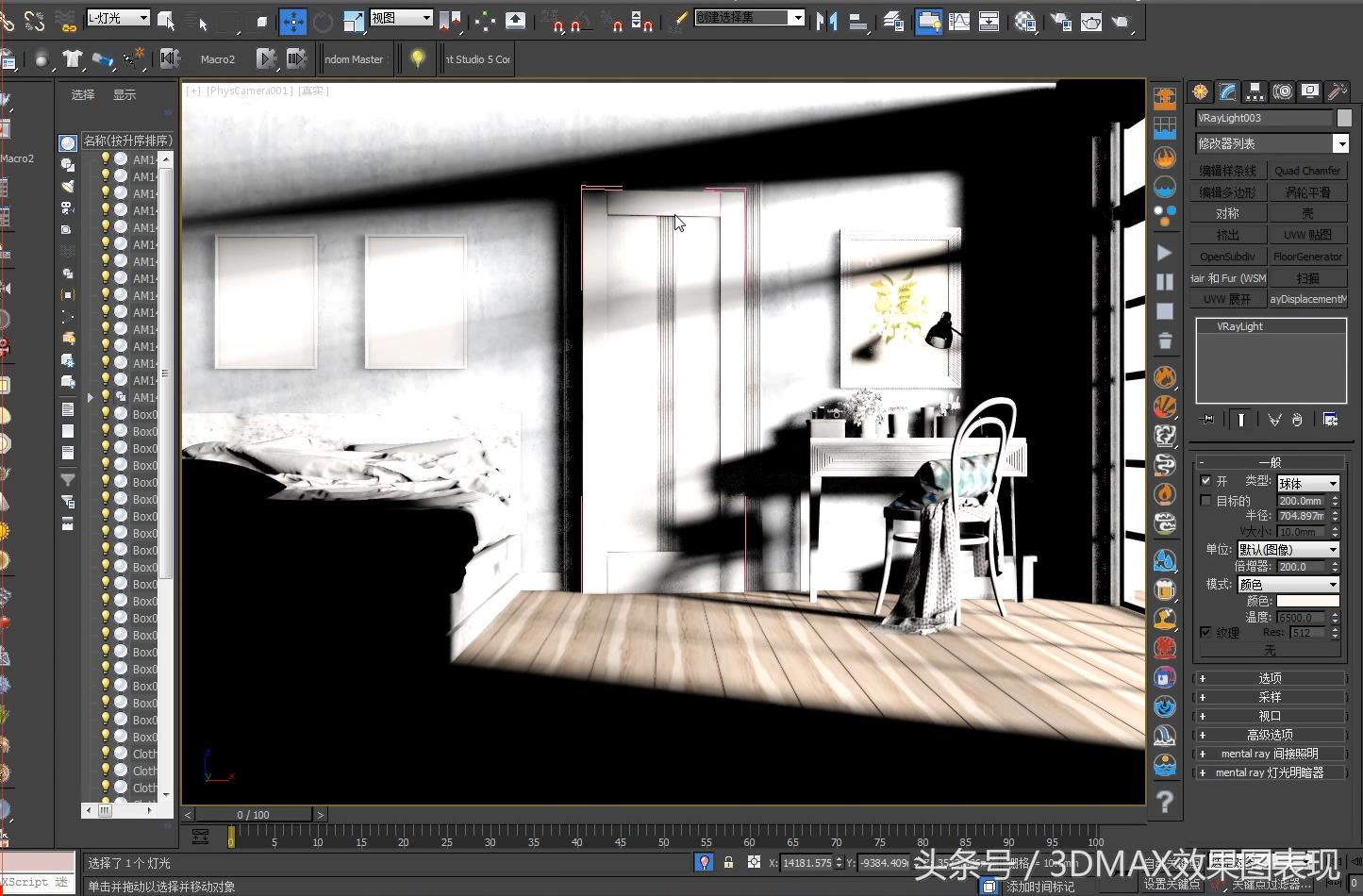Enable the 目标的 (Targeted) checkbox
Screen dimensions: 1363x896
[x=1205, y=500]
